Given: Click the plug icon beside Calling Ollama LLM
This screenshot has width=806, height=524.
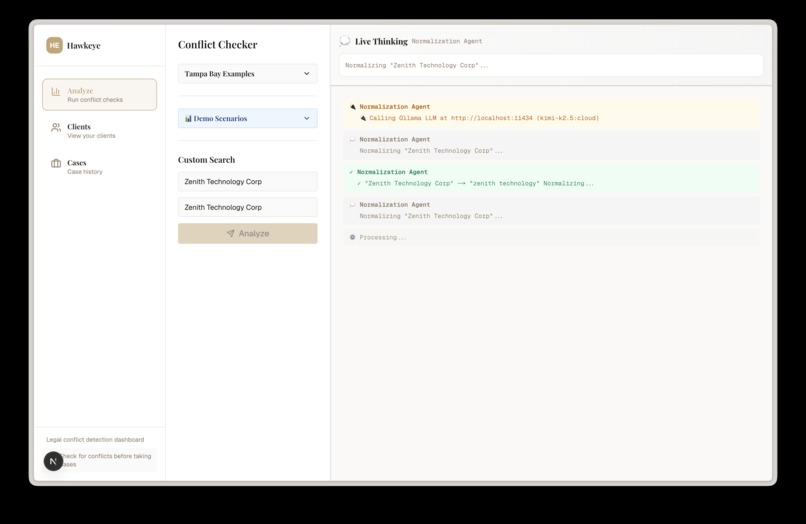Looking at the screenshot, I should pyautogui.click(x=363, y=118).
